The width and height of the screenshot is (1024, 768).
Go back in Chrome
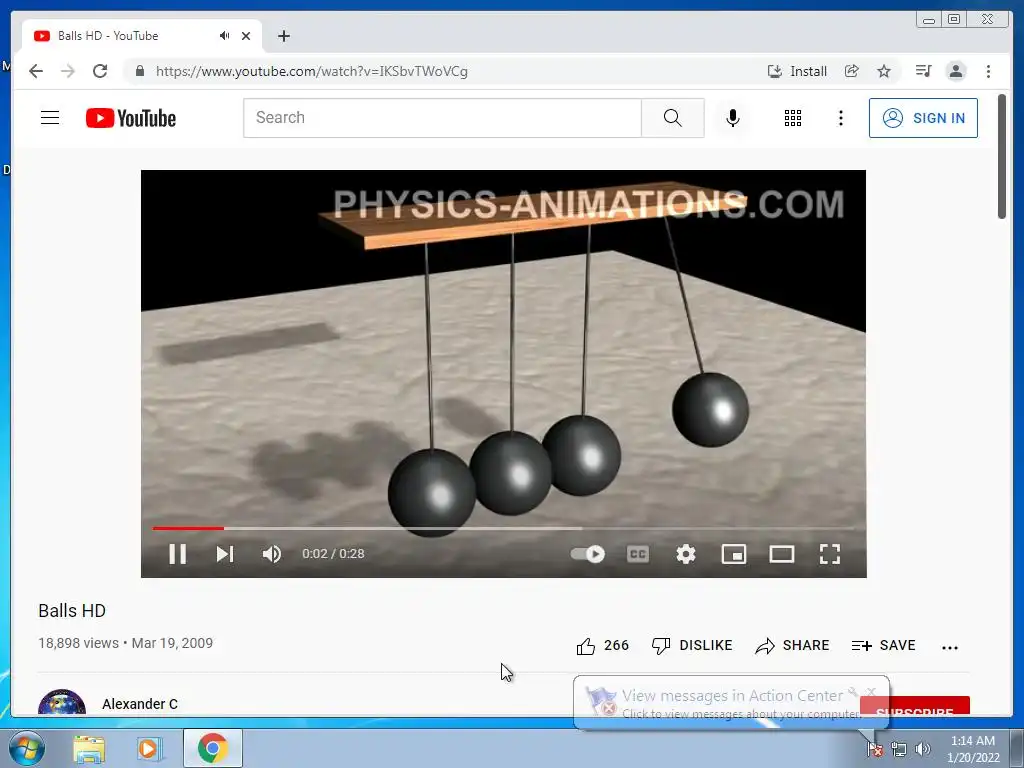pos(36,71)
